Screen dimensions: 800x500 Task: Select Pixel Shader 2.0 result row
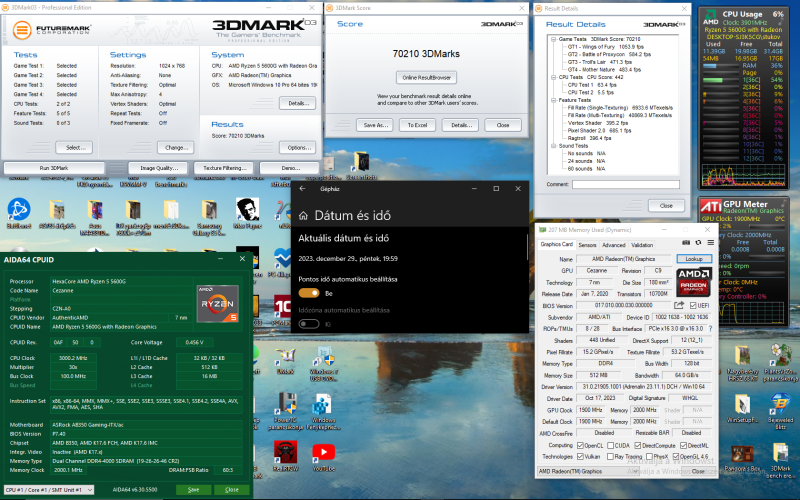(599, 130)
